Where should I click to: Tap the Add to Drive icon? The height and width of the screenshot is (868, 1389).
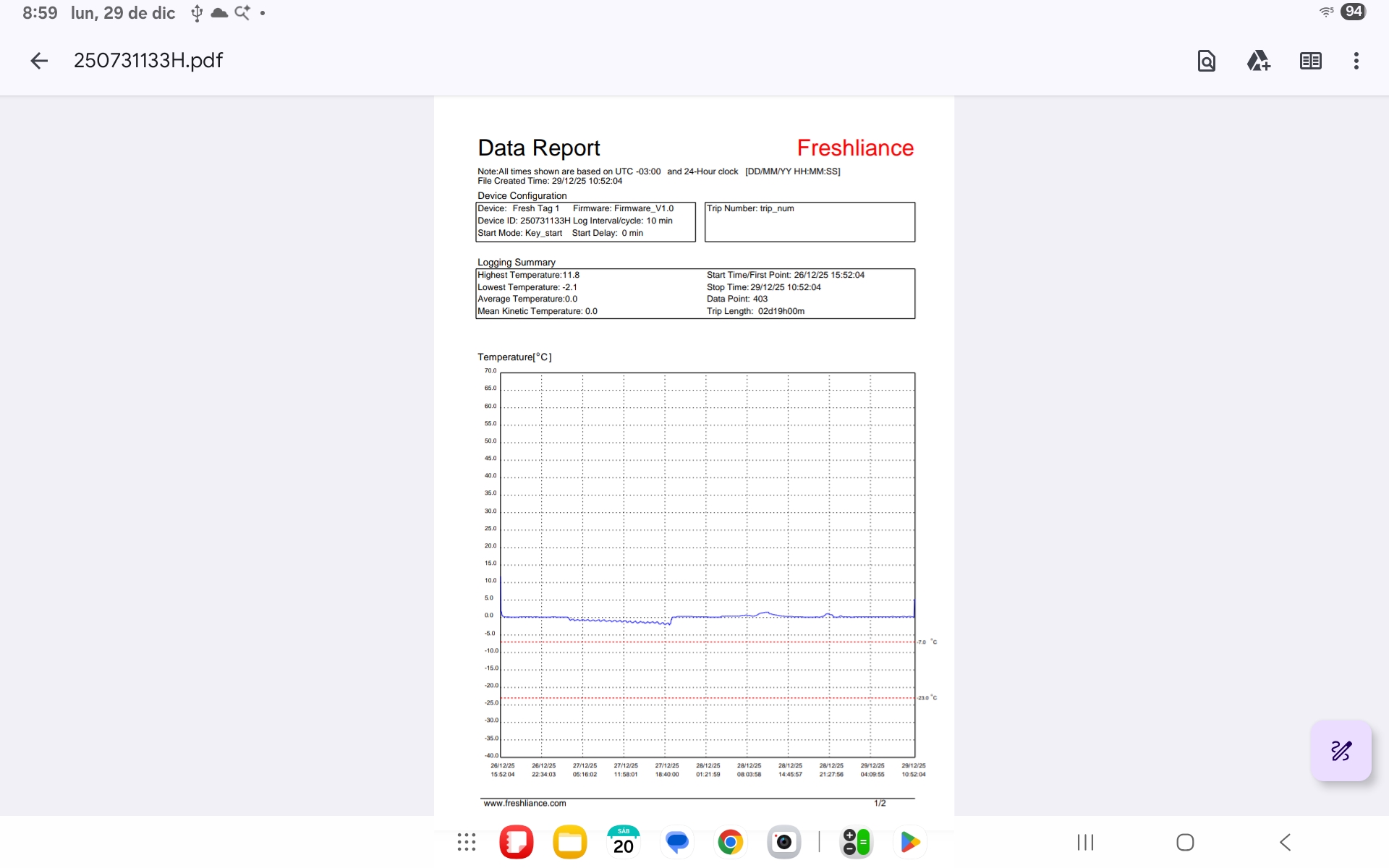pos(1258,61)
